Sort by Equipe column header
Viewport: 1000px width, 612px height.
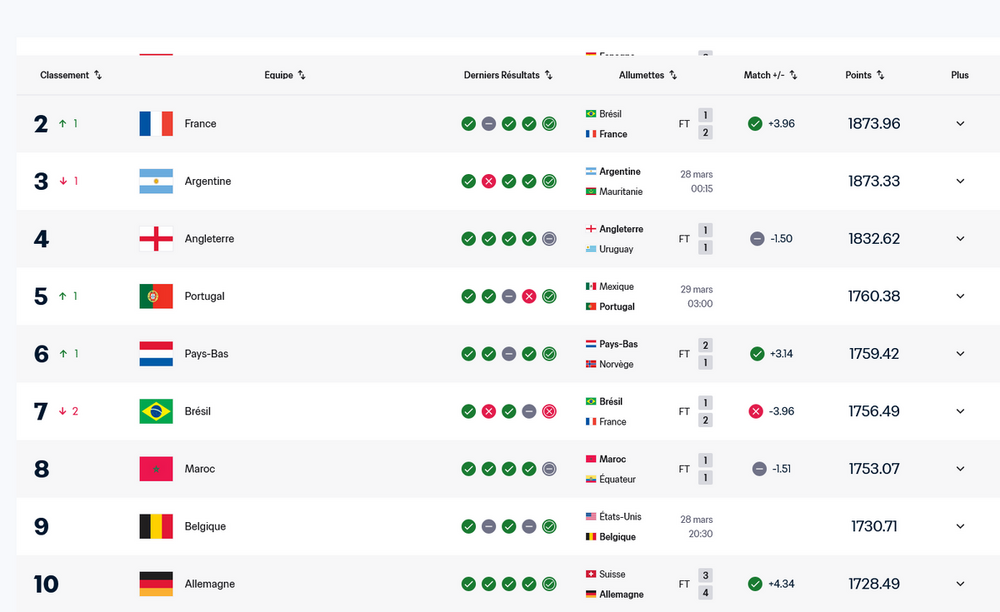[285, 75]
